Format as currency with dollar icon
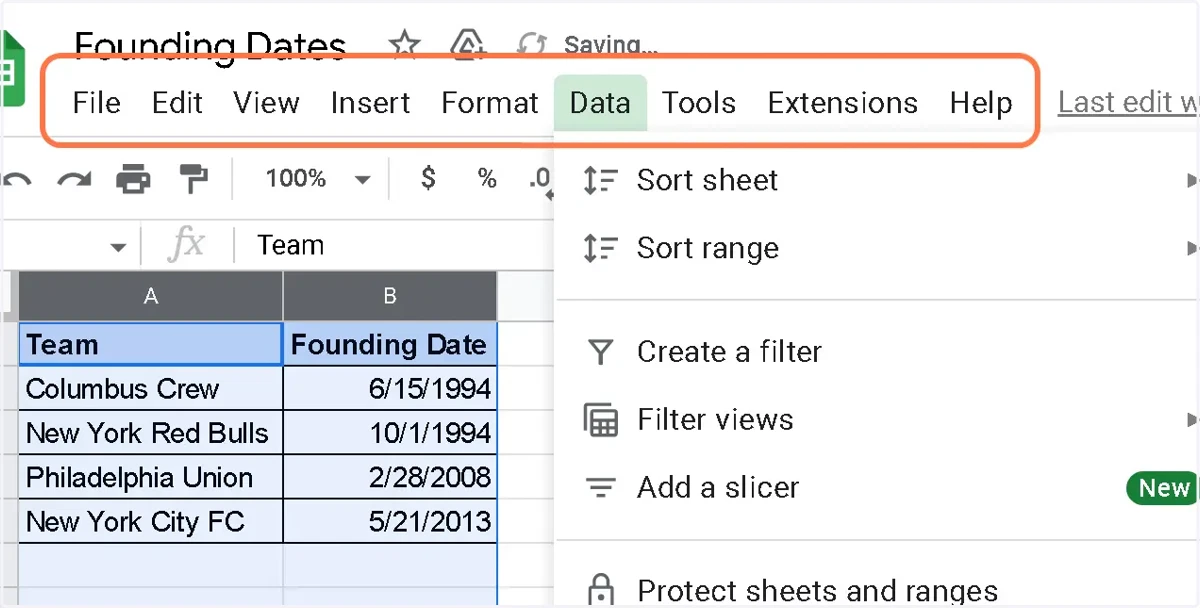Image resolution: width=1200 pixels, height=608 pixels. 428,179
